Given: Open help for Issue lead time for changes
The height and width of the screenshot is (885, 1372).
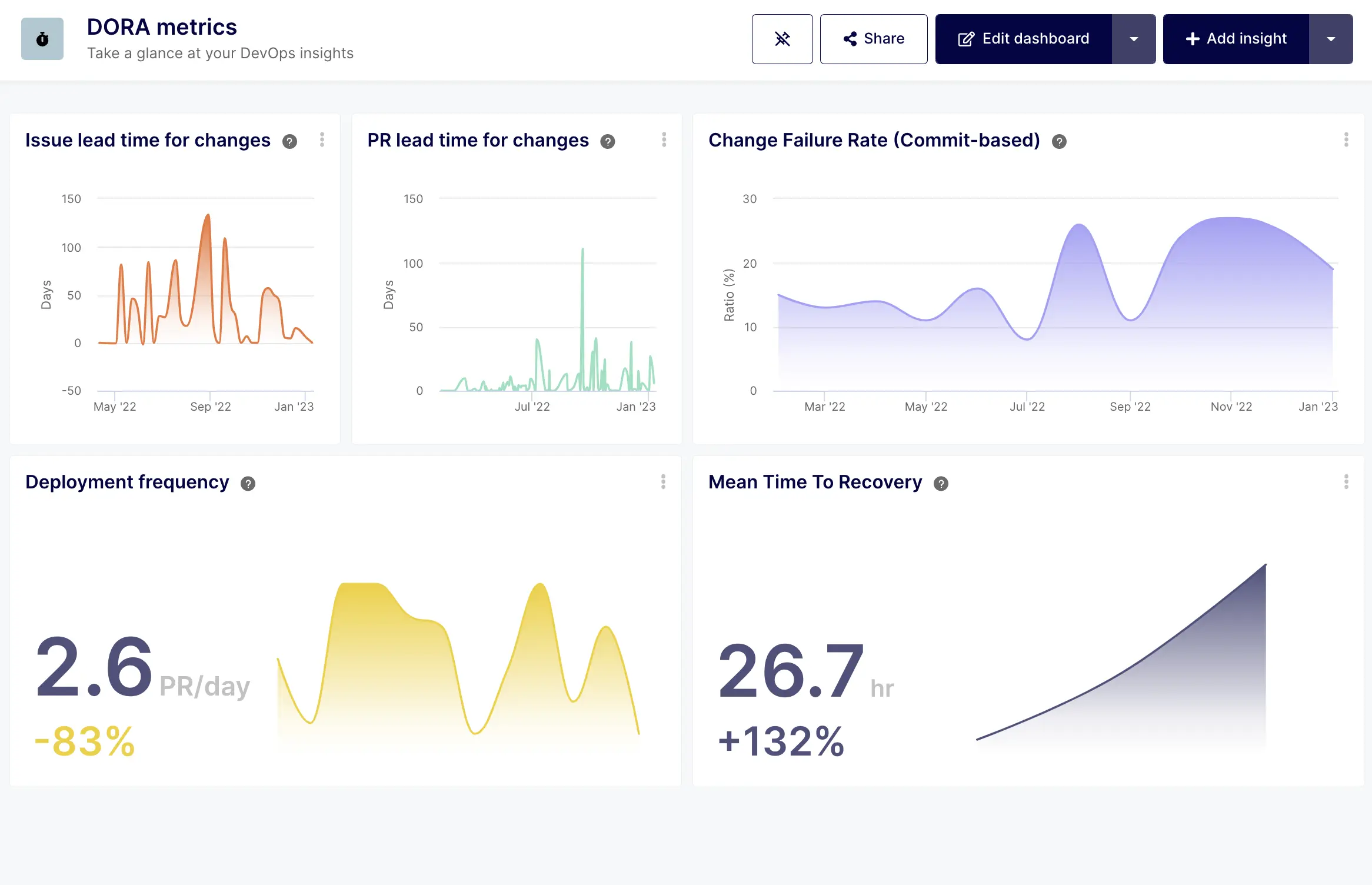Looking at the screenshot, I should coord(289,141).
